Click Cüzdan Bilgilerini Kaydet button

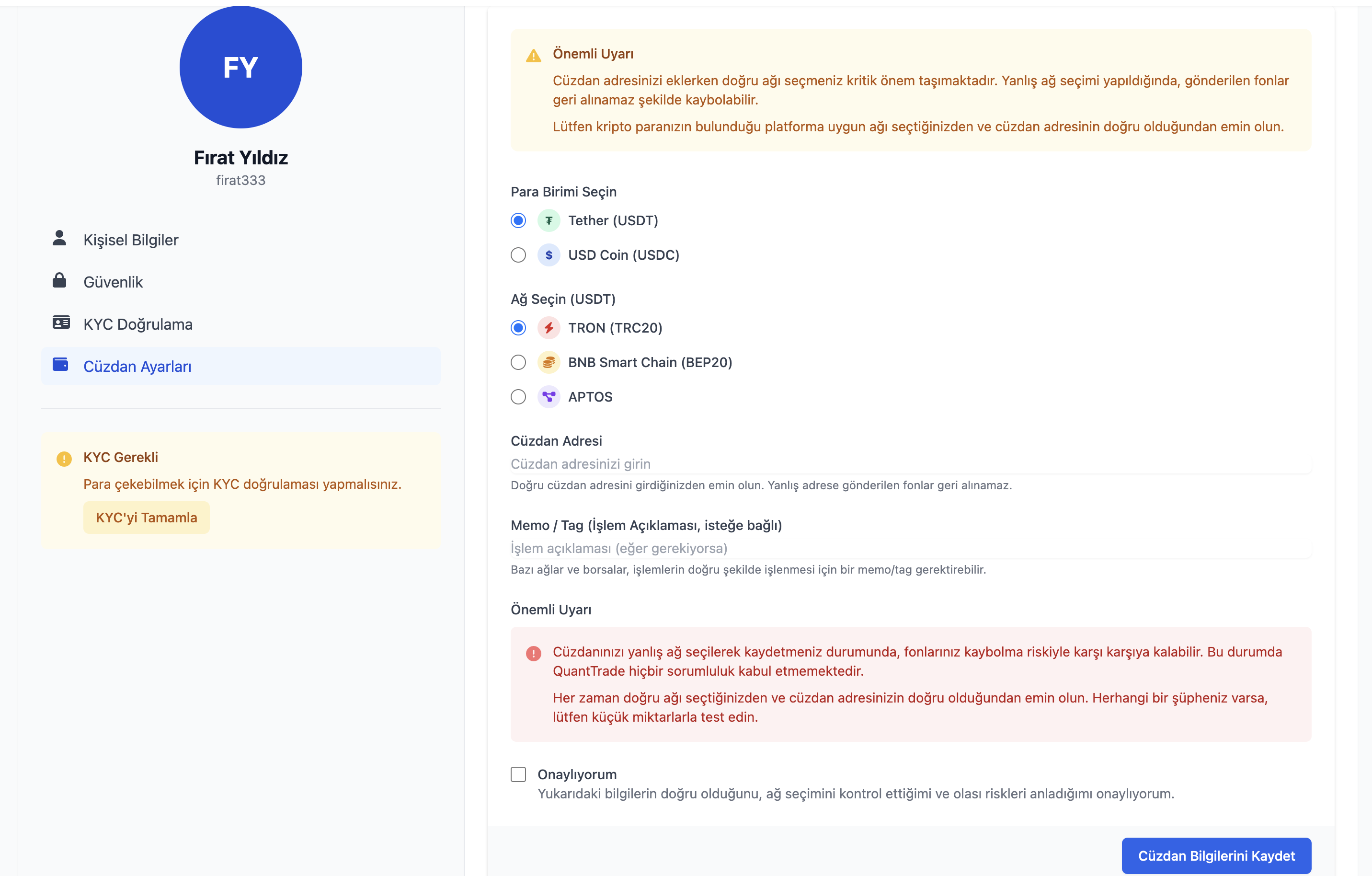click(1216, 856)
